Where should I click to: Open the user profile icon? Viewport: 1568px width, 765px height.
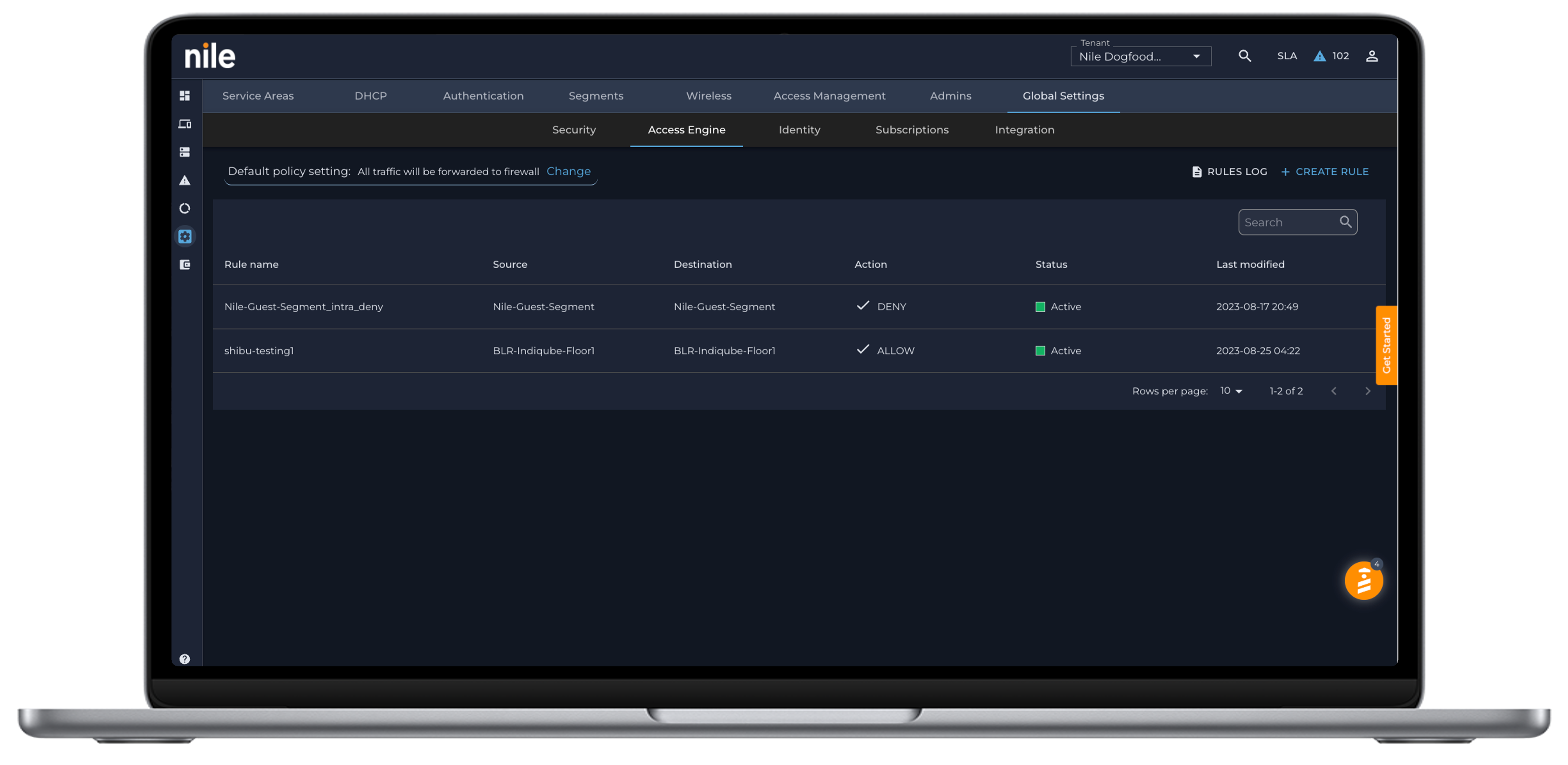point(1372,56)
